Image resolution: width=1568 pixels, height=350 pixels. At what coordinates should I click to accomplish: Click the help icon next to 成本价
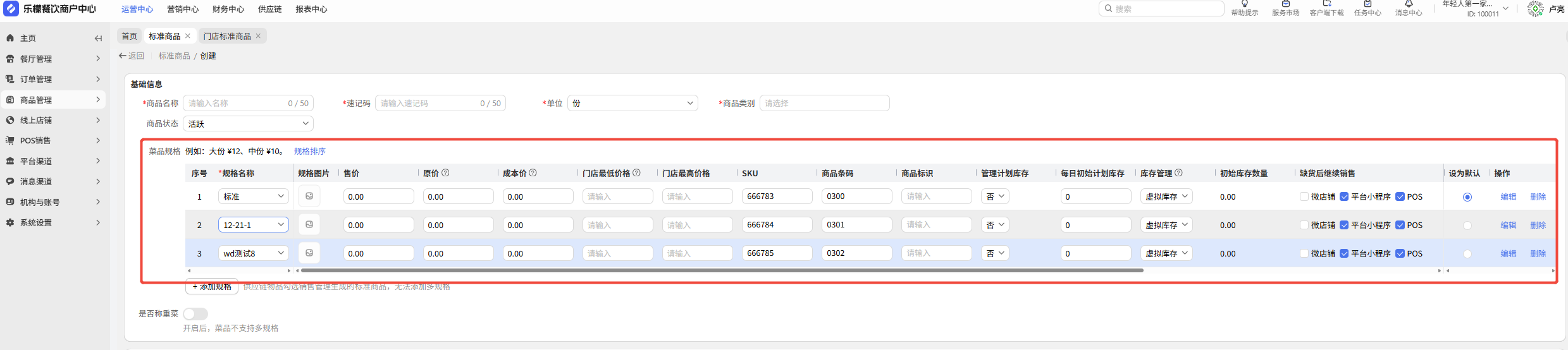pyautogui.click(x=533, y=172)
